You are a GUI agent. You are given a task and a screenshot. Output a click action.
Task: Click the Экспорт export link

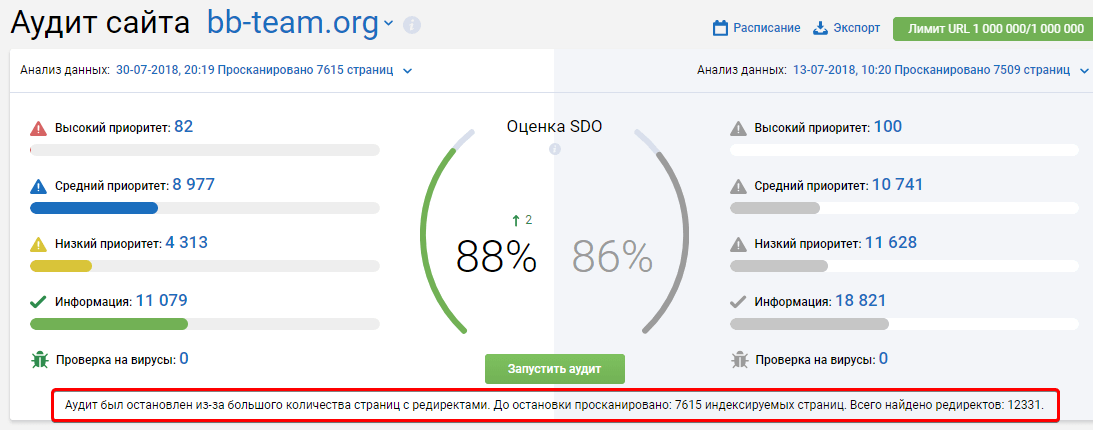click(856, 29)
